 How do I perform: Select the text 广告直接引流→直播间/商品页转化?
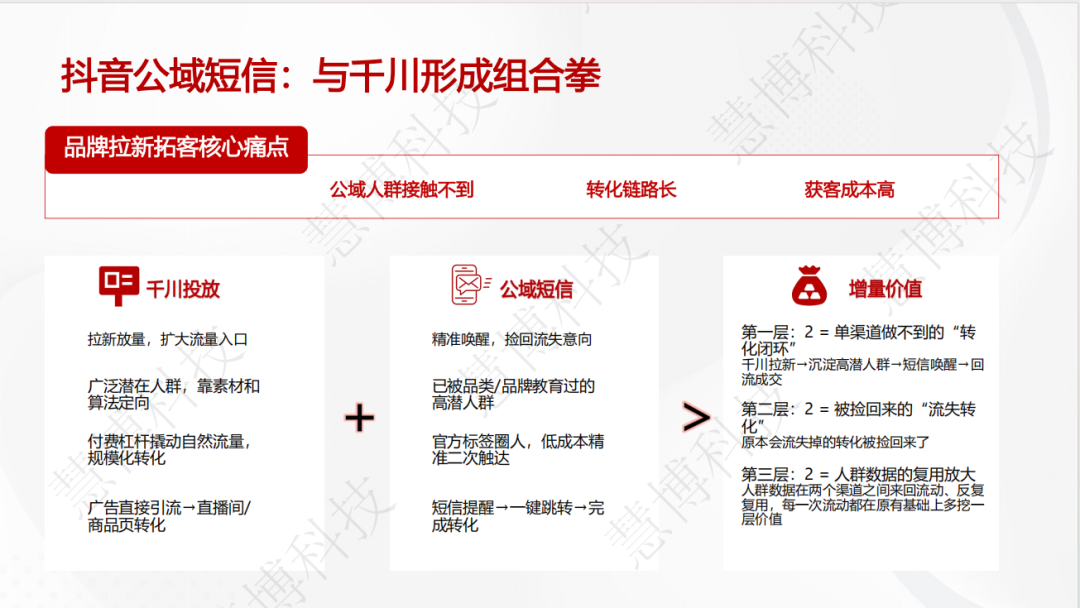click(169, 516)
